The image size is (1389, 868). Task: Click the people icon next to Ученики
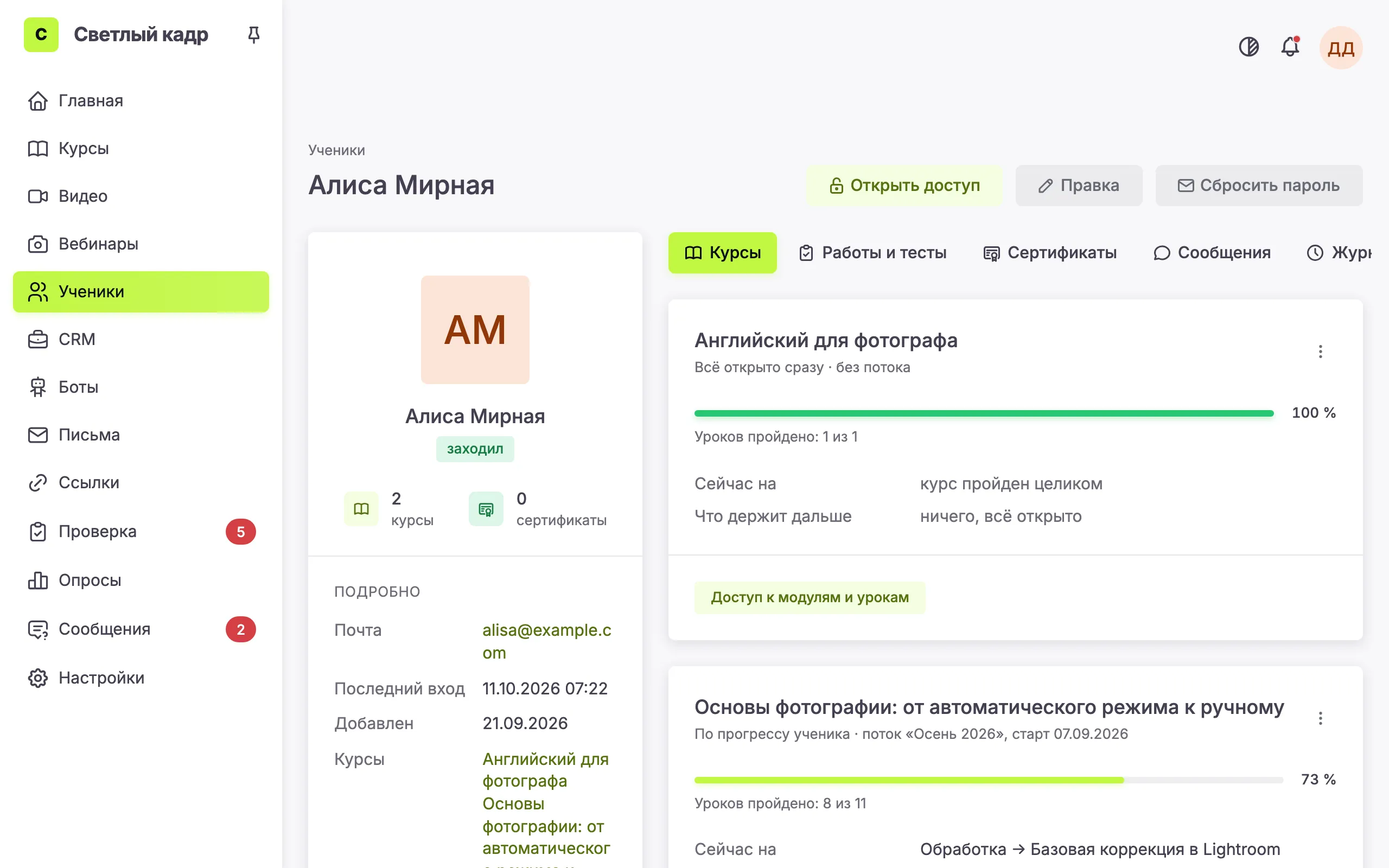click(38, 292)
